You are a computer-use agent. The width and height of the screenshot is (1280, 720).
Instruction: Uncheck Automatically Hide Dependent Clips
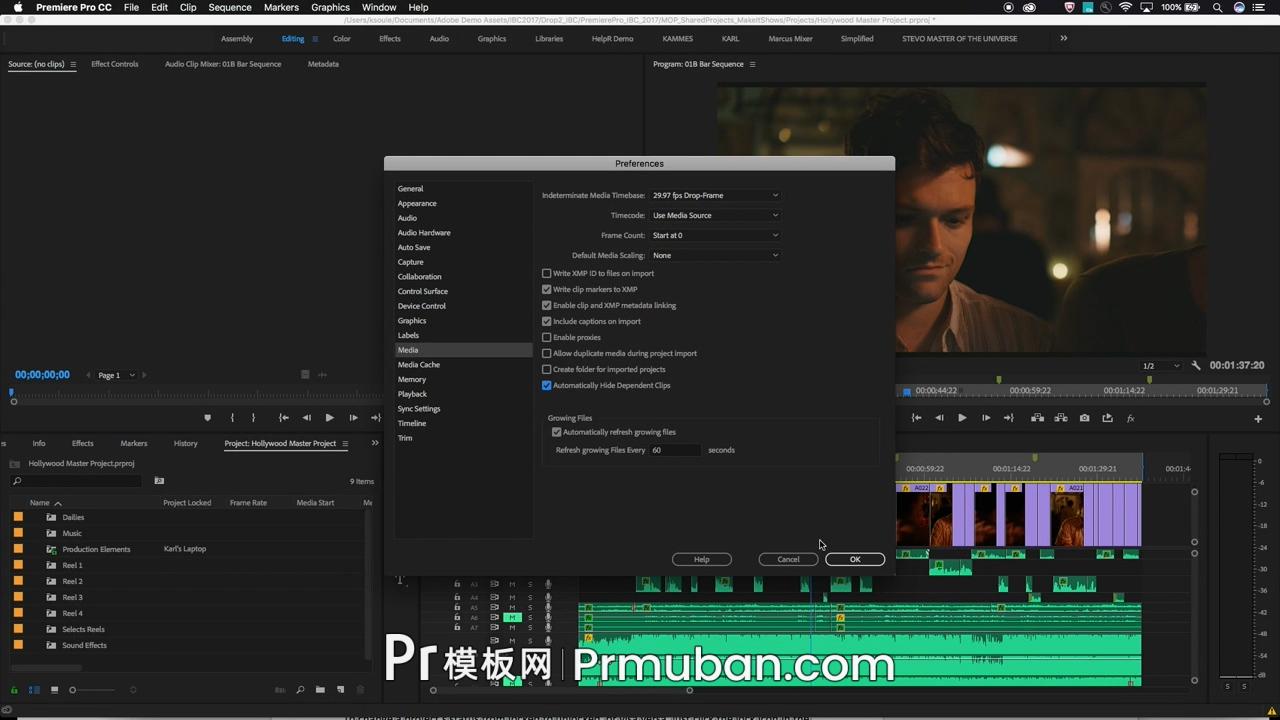click(x=547, y=385)
